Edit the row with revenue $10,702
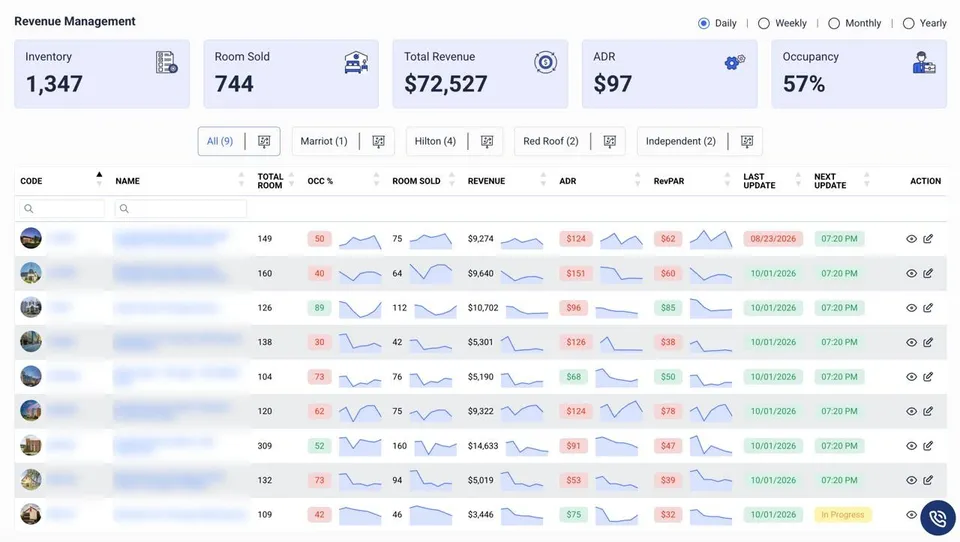 point(928,308)
